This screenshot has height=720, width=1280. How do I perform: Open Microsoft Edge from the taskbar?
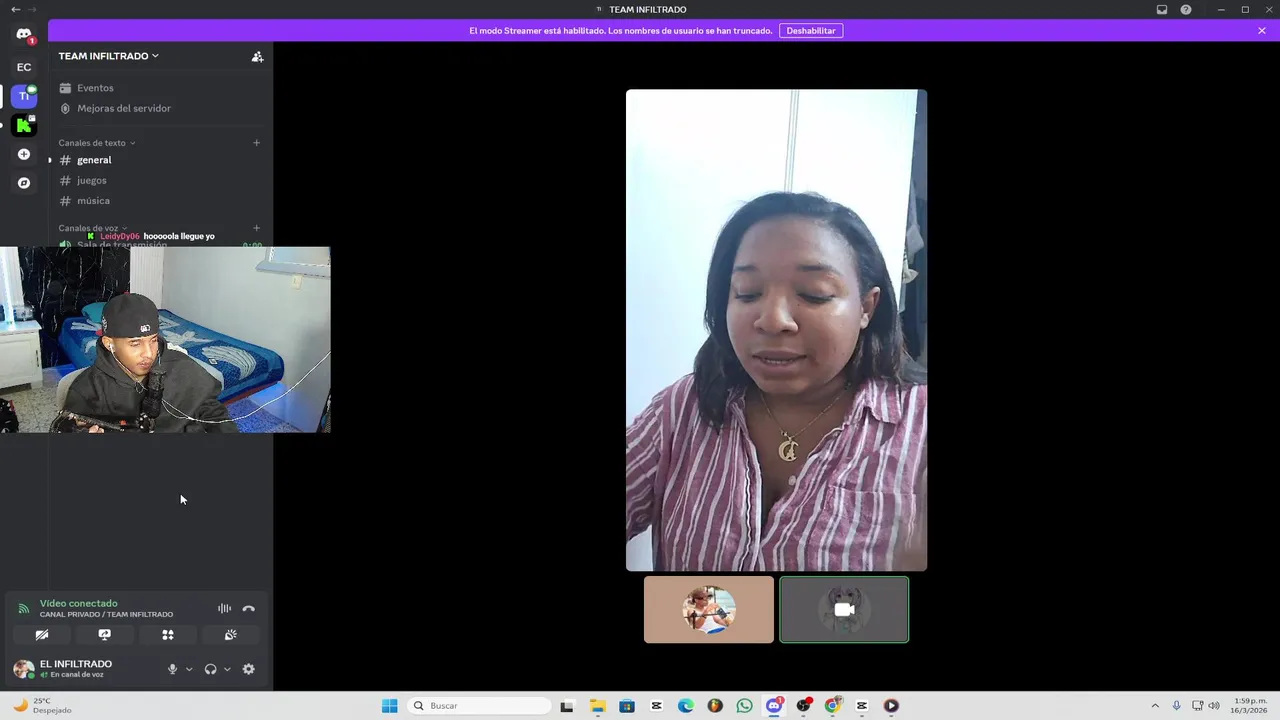(686, 706)
